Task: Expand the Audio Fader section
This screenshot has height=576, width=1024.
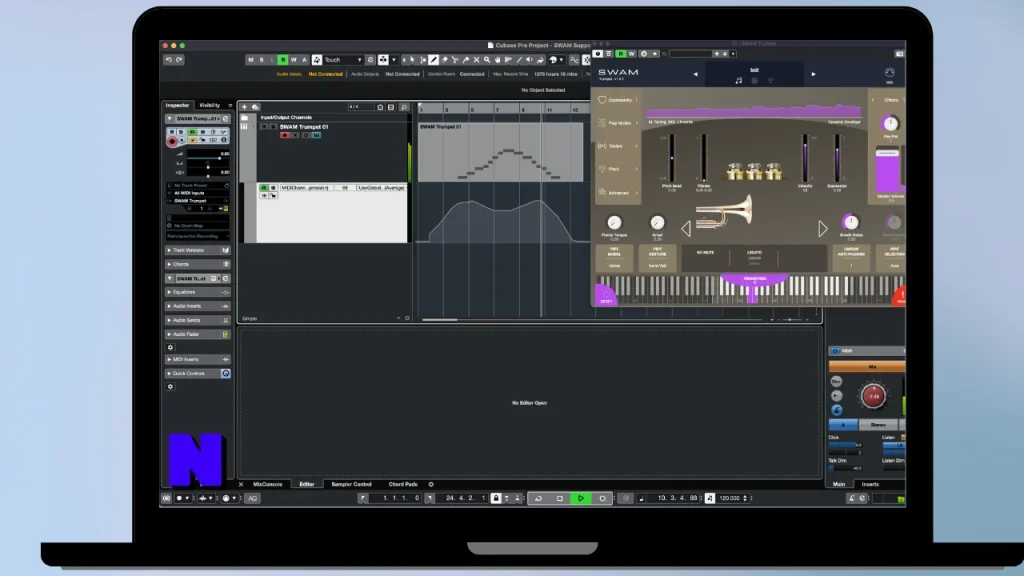Action: (x=198, y=334)
